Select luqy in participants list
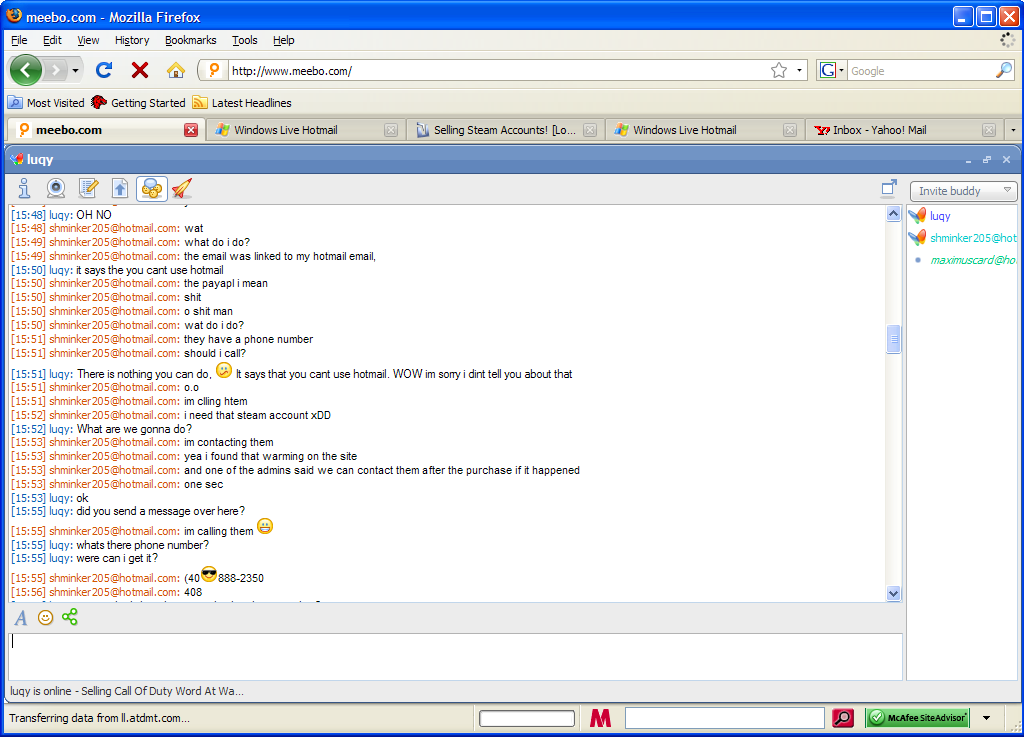This screenshot has width=1024, height=737. tap(940, 216)
